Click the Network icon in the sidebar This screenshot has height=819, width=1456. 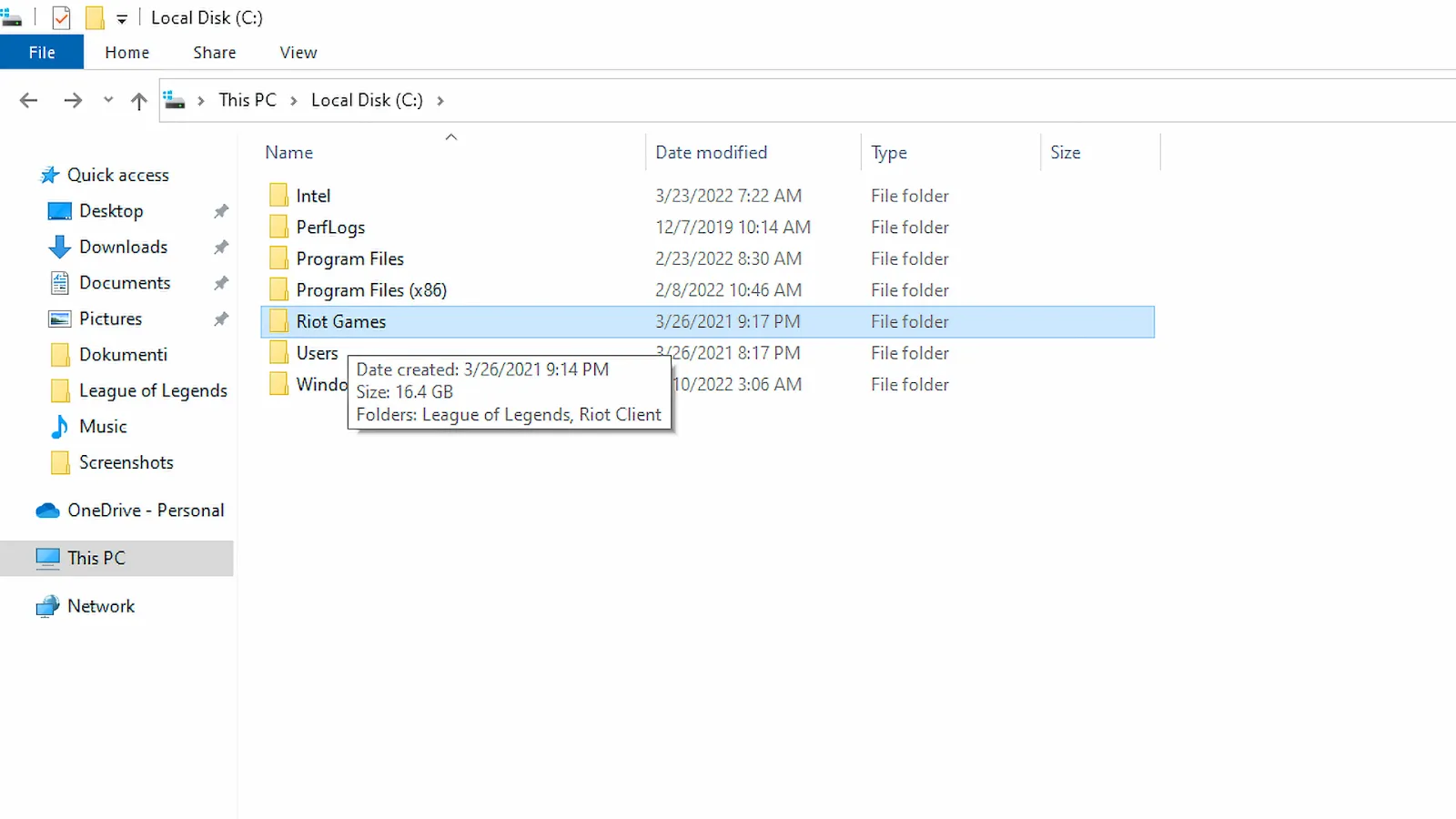[x=47, y=607]
